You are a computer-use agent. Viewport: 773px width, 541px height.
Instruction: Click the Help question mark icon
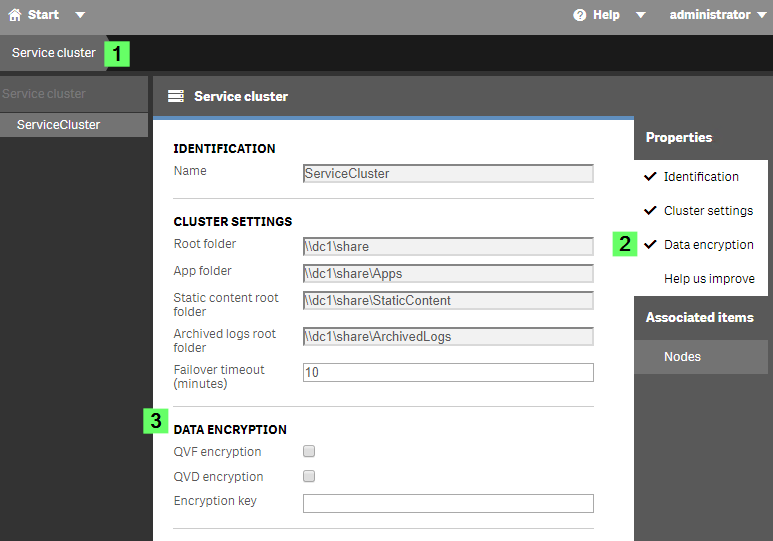(x=579, y=15)
